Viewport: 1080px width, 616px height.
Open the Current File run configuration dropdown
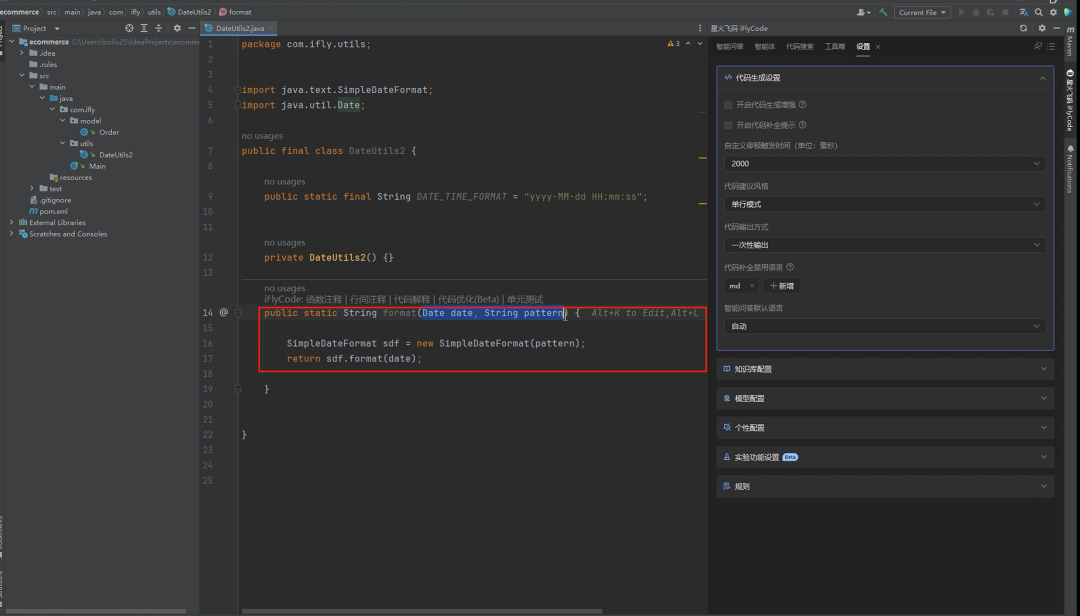923,12
